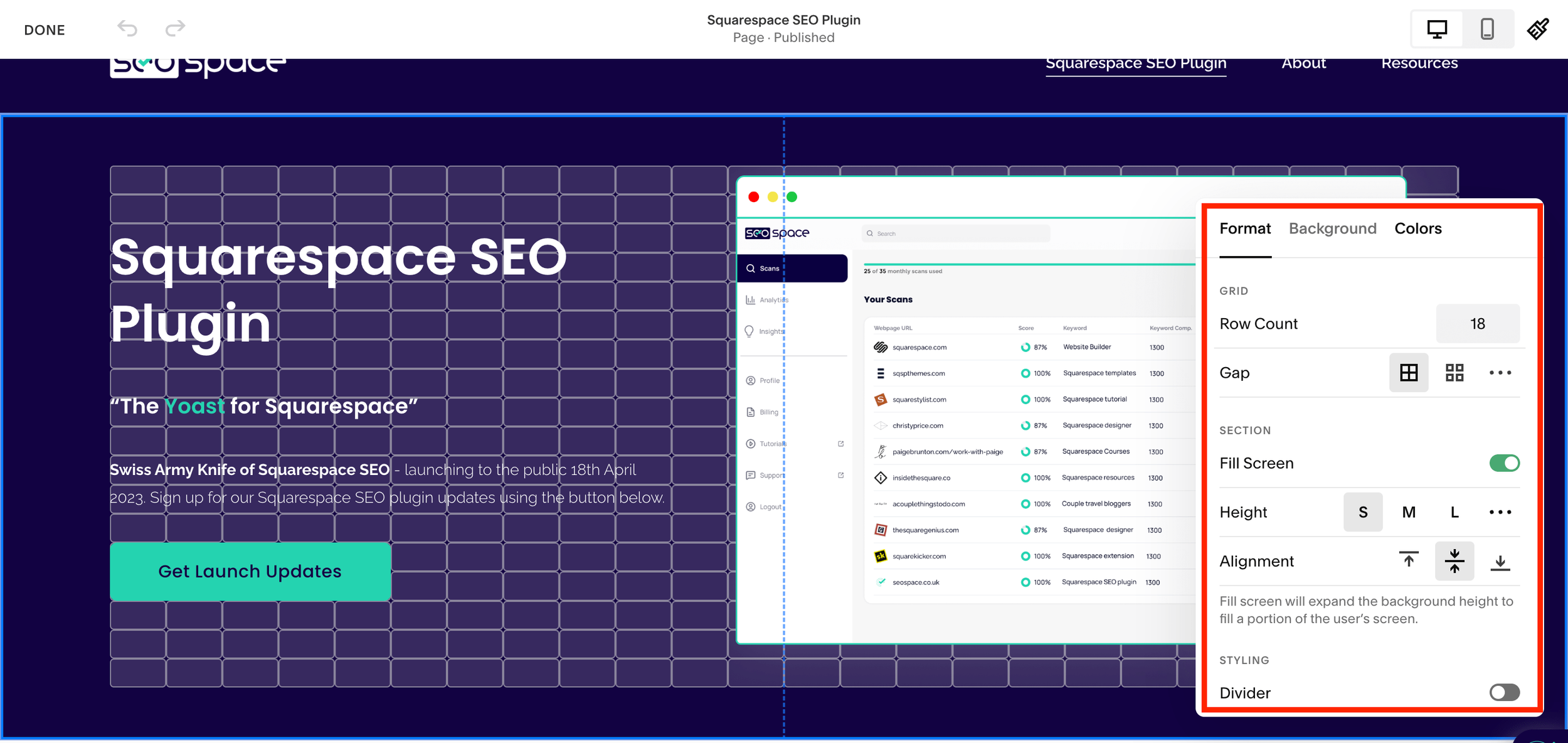Screen dimensions: 1568x743
Task: Click the Get Launch Updates button
Action: 250,571
